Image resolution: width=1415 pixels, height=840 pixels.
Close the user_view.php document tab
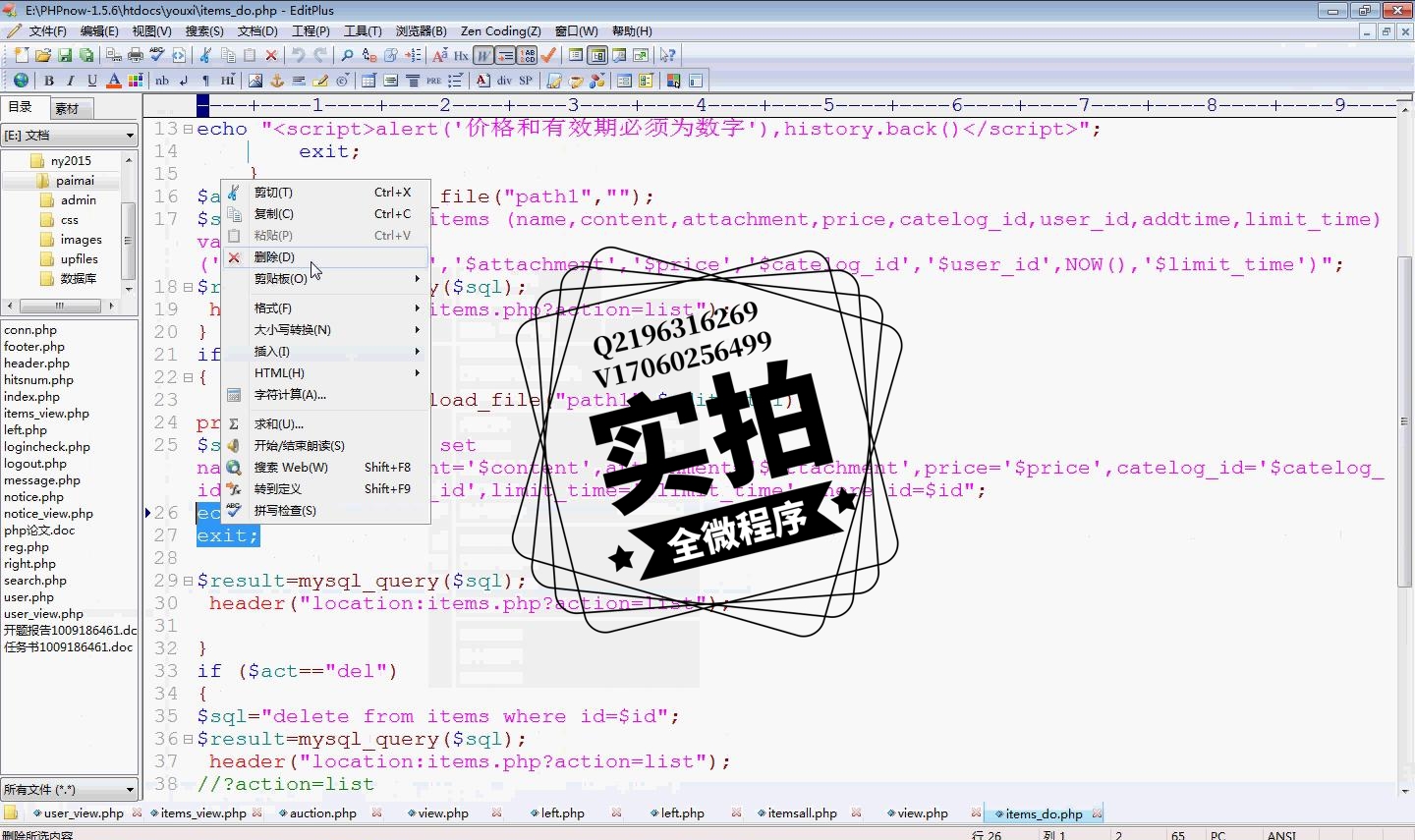pyautogui.click(x=138, y=812)
